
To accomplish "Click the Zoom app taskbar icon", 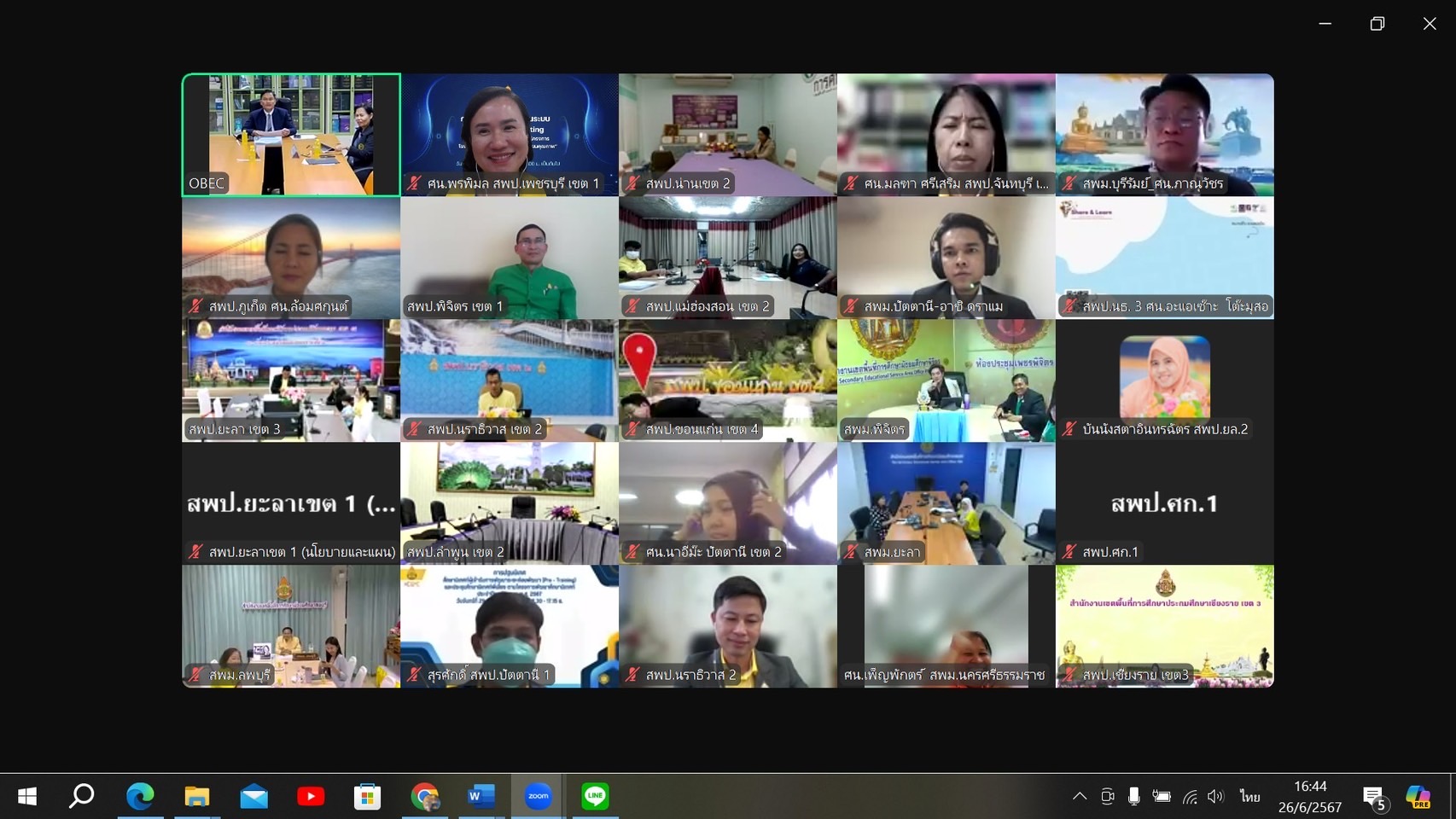I will (538, 797).
